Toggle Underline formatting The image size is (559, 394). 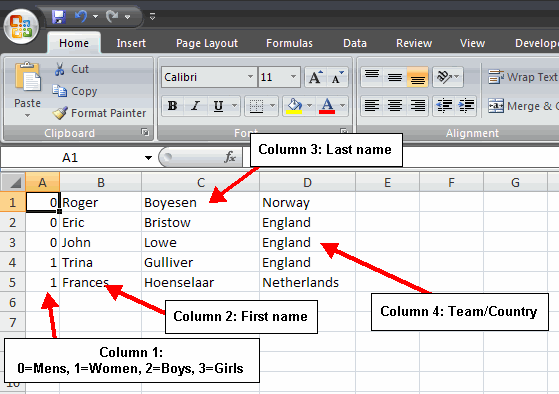(218, 106)
